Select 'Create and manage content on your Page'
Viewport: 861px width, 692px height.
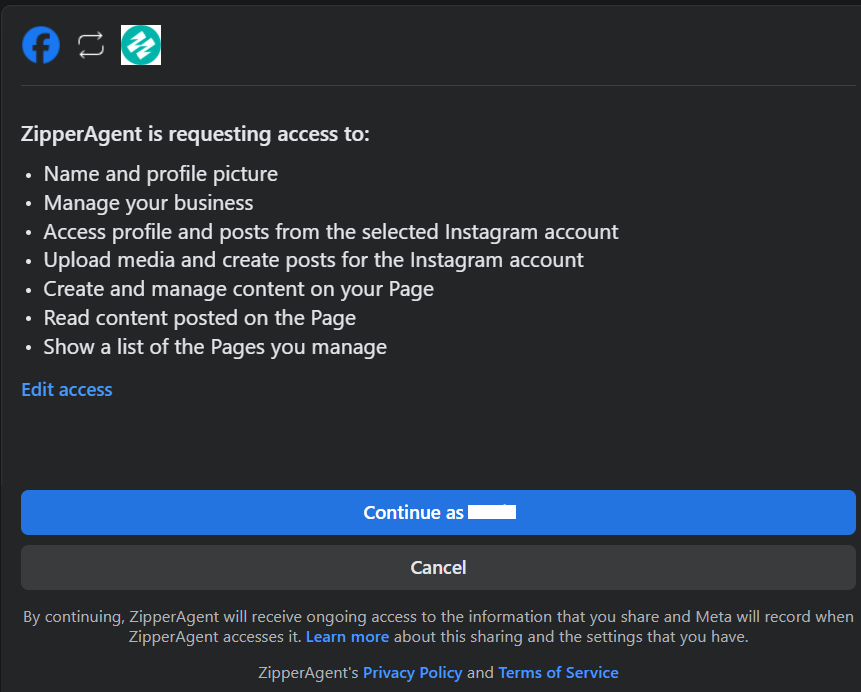pyautogui.click(x=238, y=289)
